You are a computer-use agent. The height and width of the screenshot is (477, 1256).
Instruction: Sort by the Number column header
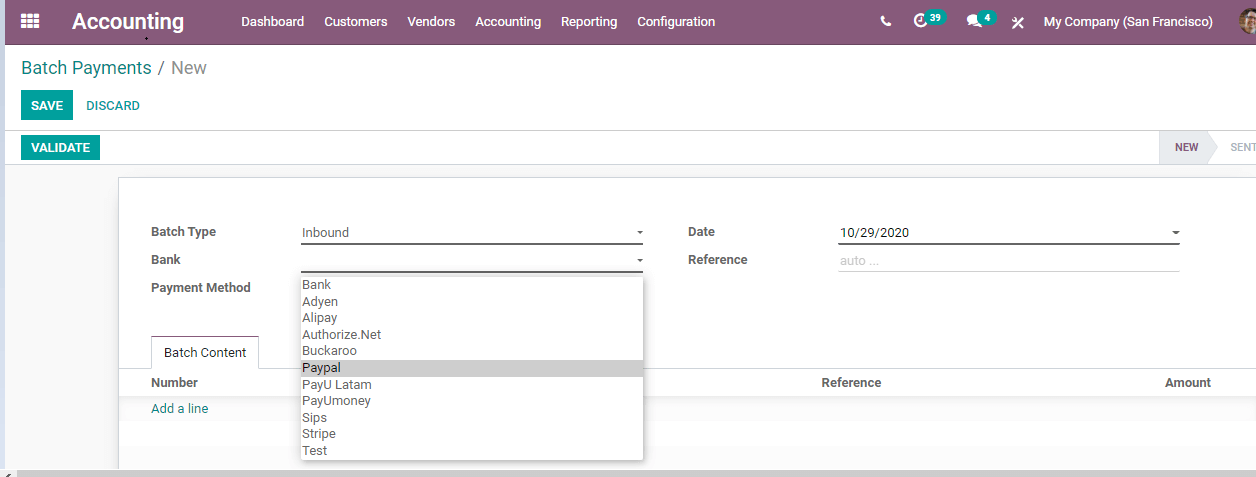[174, 383]
